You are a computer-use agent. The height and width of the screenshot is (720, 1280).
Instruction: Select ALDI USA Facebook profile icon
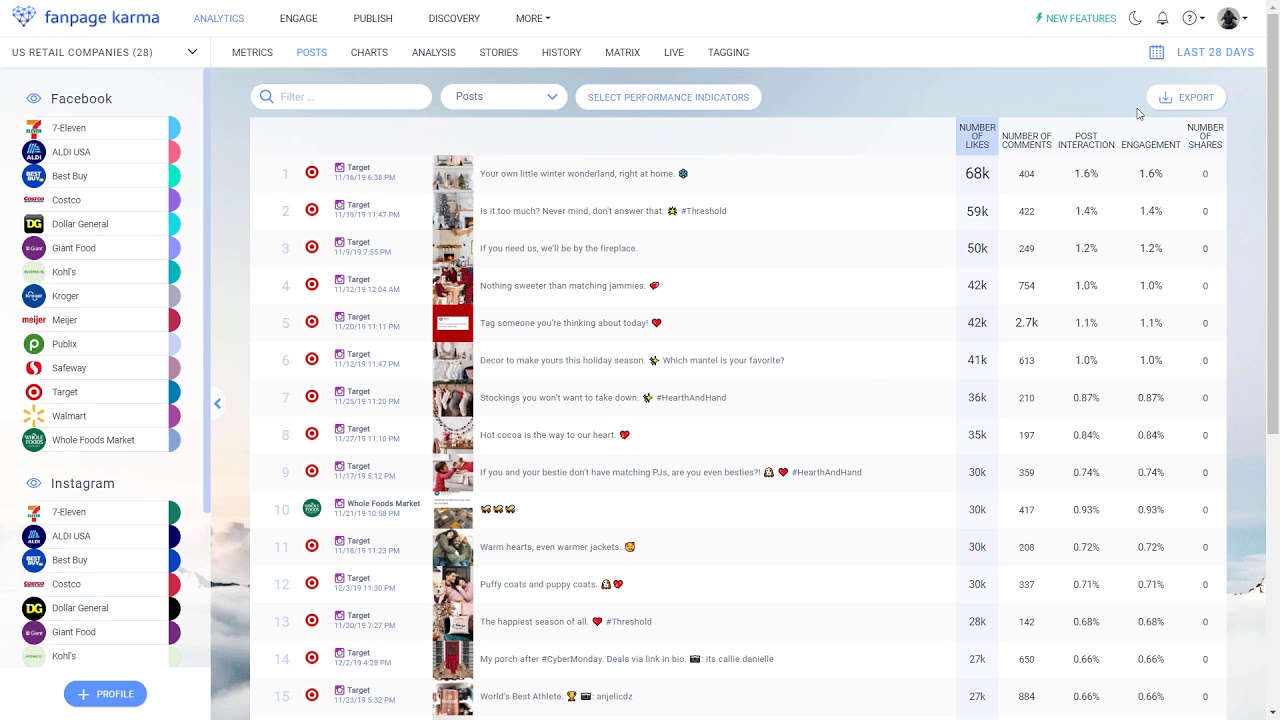tap(34, 152)
